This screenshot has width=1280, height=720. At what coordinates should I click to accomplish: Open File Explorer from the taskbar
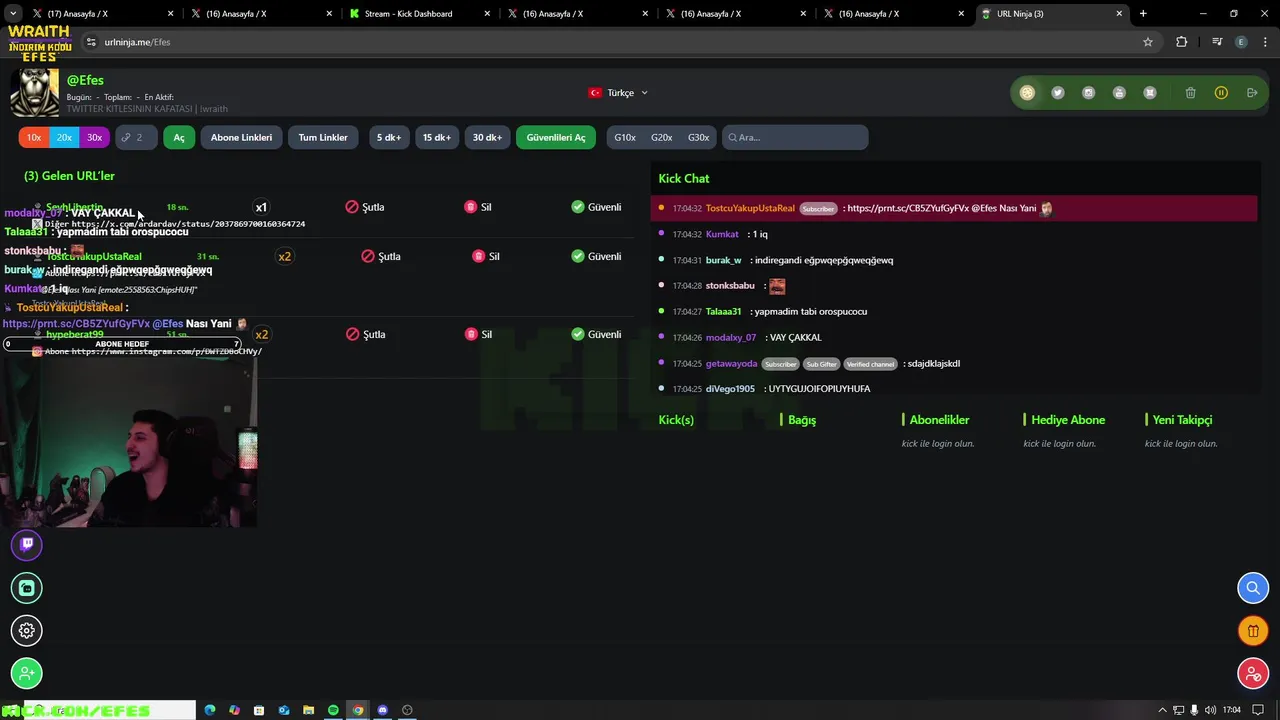point(308,710)
